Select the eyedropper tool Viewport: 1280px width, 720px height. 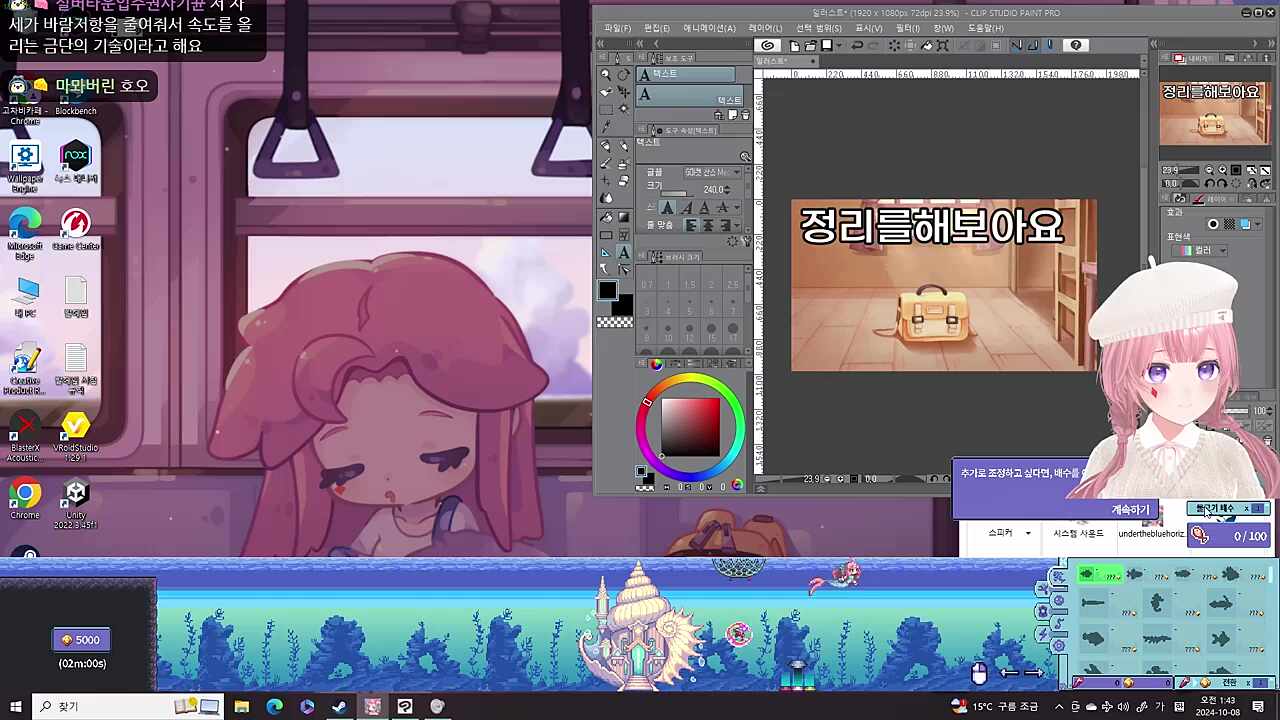(606, 126)
